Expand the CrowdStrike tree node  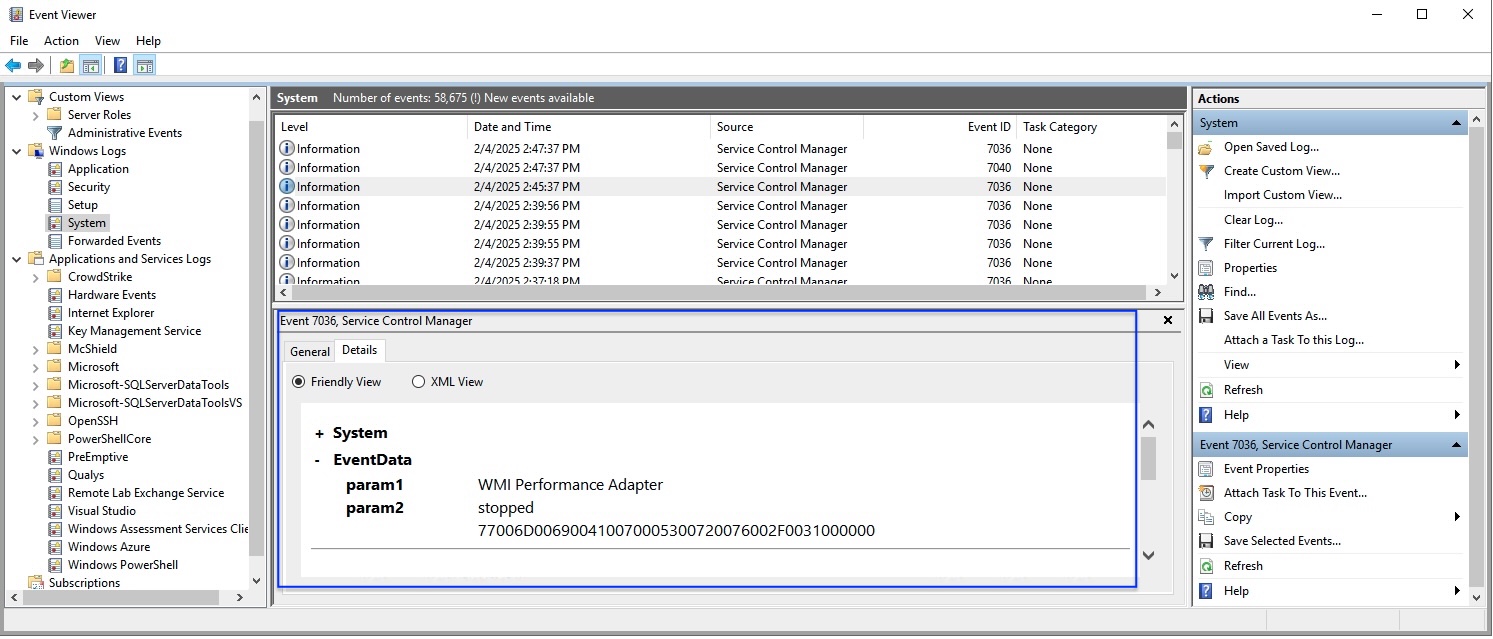point(36,277)
